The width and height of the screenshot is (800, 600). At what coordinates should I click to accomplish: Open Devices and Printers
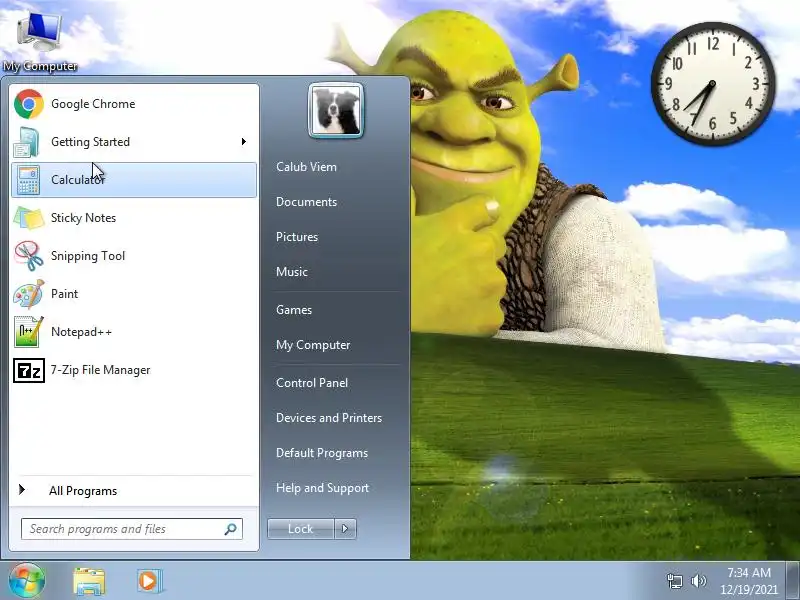coord(329,418)
